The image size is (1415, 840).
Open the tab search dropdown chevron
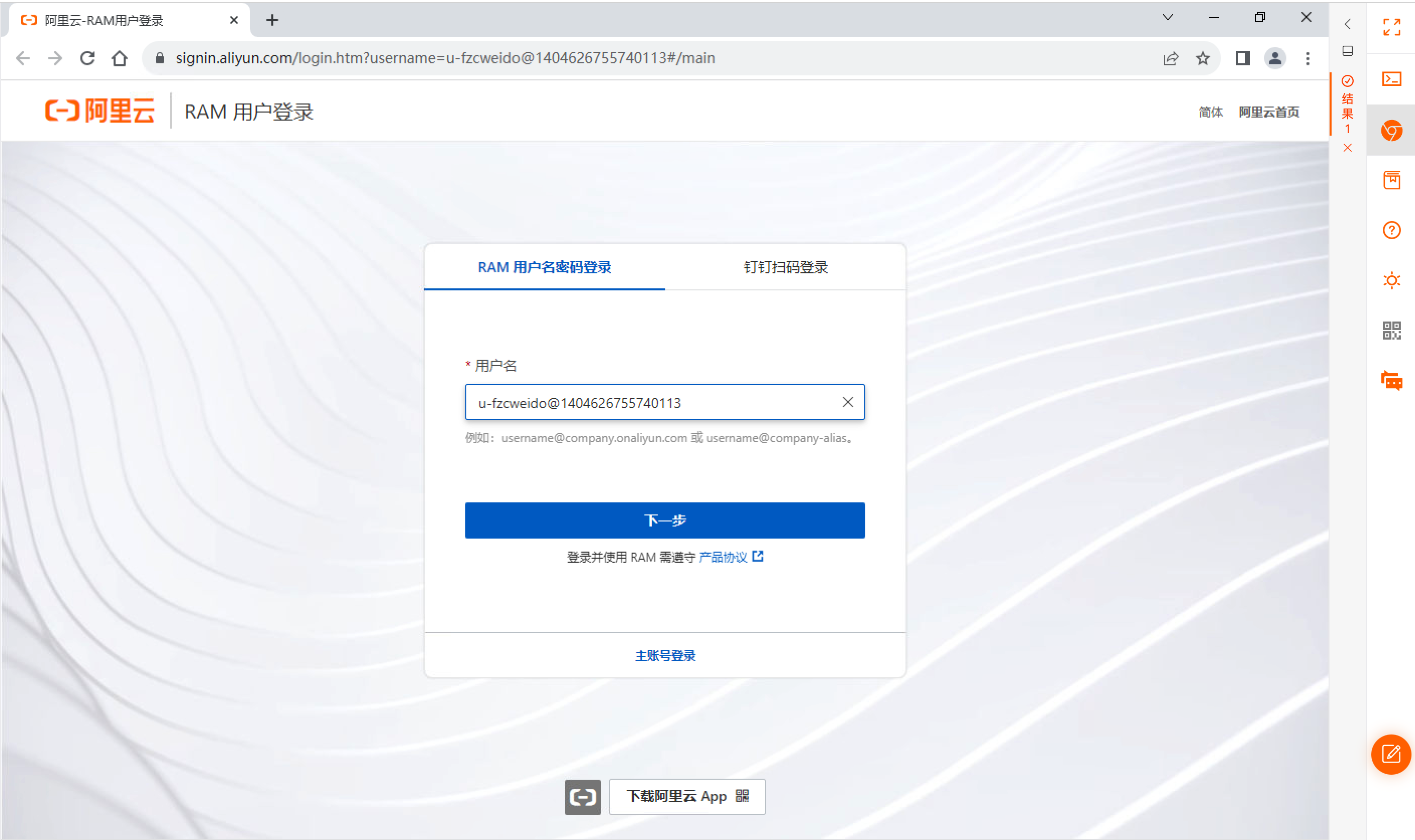click(x=1168, y=18)
